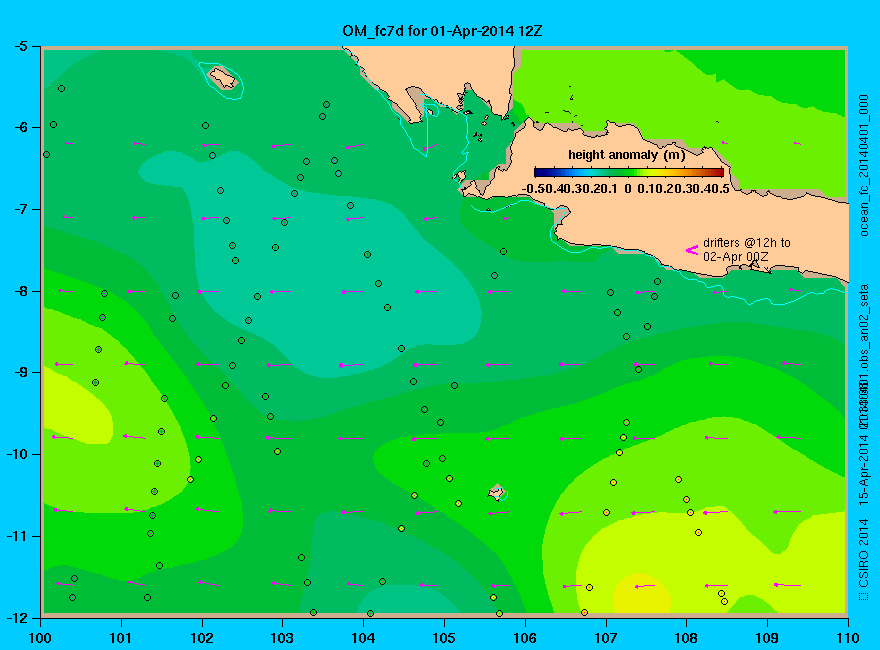Click longitude label "103" on the x-axis
The height and width of the screenshot is (650, 880).
pyautogui.click(x=282, y=638)
